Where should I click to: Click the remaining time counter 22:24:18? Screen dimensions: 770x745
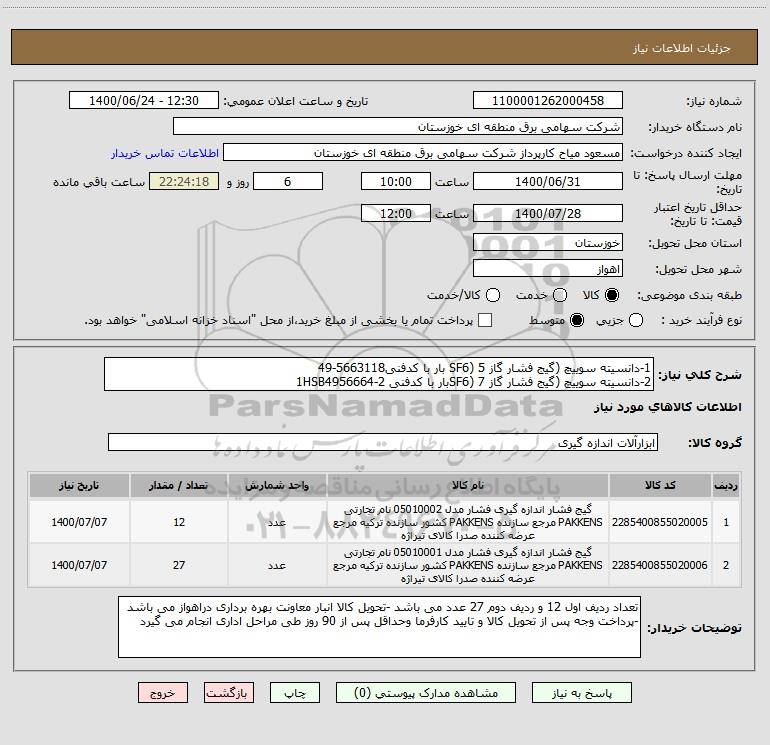pyautogui.click(x=184, y=181)
